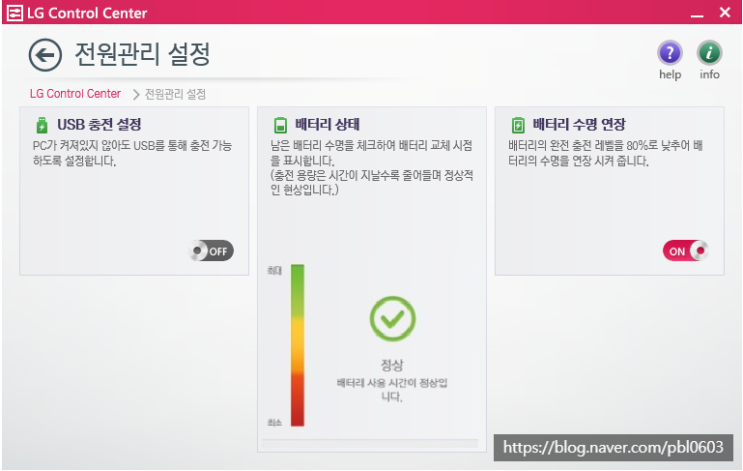Open the LG Control Center breadcrumb link
743x471 pixels.
75,94
